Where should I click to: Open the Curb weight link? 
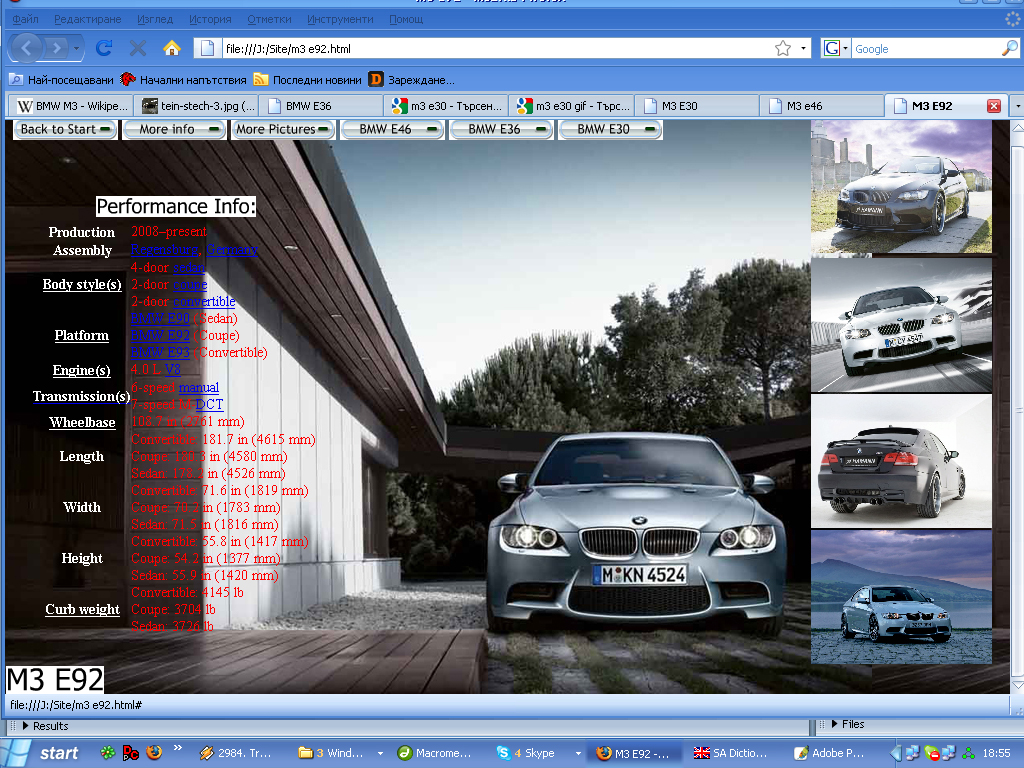pos(82,609)
